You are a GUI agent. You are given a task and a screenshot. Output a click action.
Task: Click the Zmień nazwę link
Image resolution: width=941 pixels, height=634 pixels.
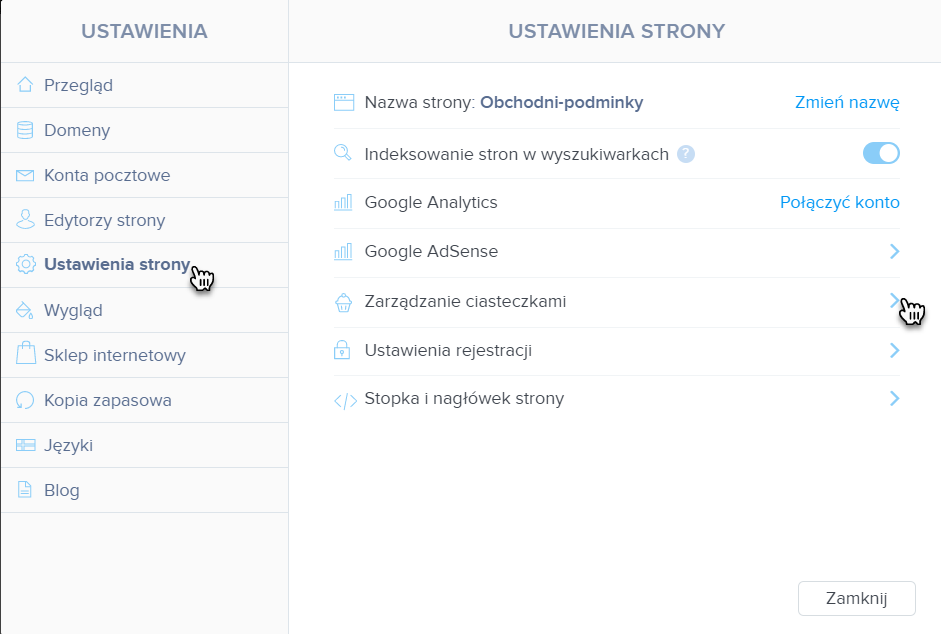tap(847, 103)
